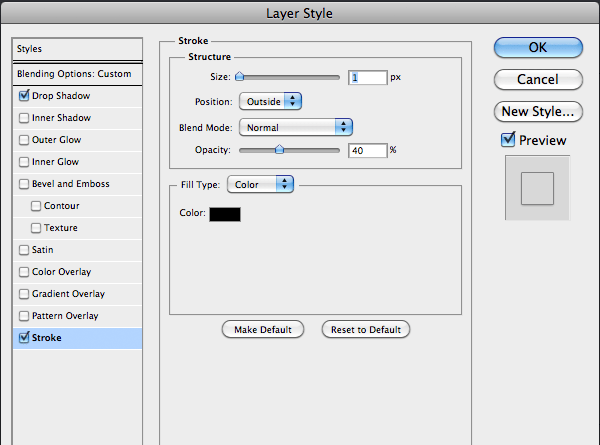This screenshot has width=600, height=445.
Task: Open the Position dropdown showing Outside
Action: coord(270,101)
